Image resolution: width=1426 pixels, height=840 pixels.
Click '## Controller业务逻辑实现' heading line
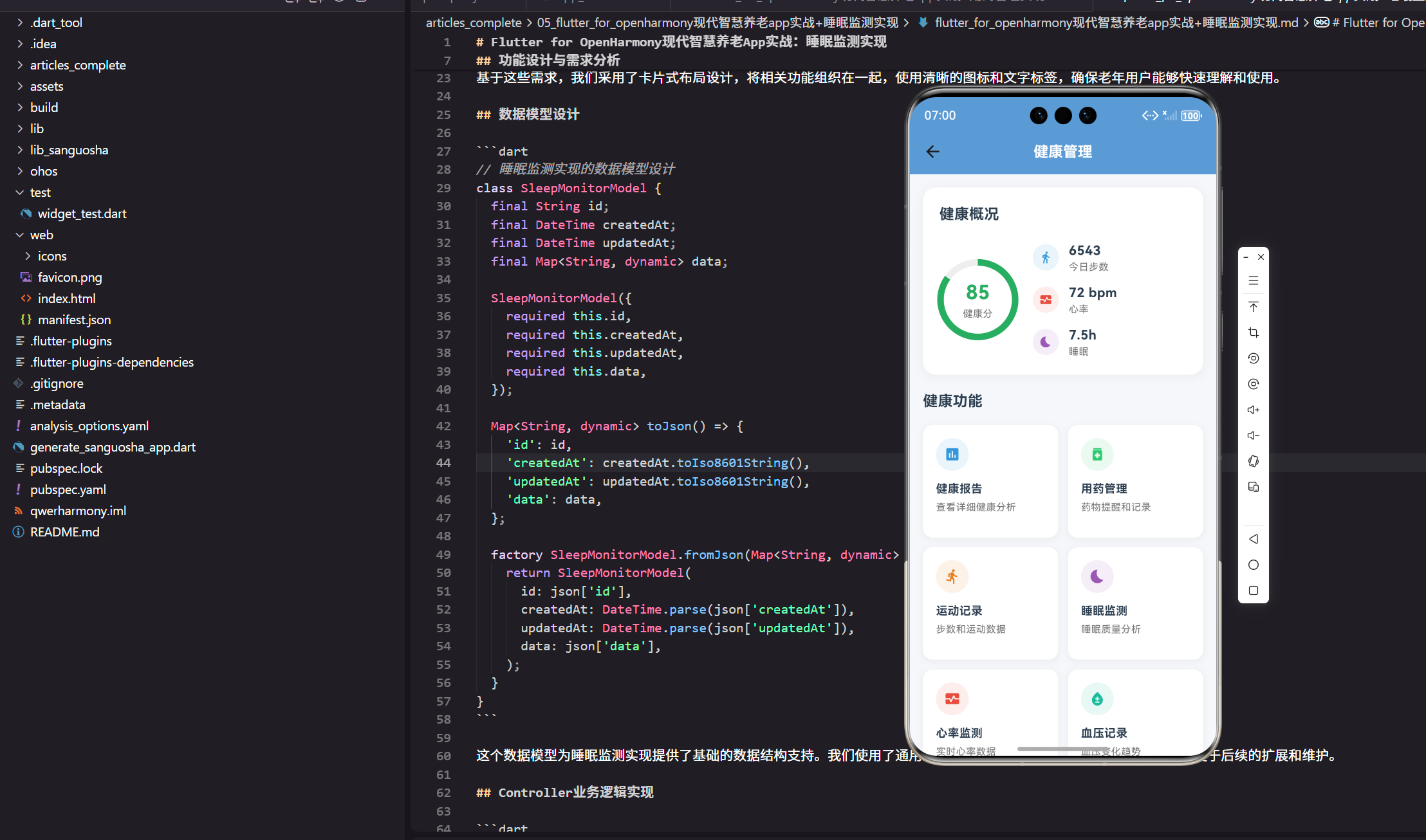565,792
